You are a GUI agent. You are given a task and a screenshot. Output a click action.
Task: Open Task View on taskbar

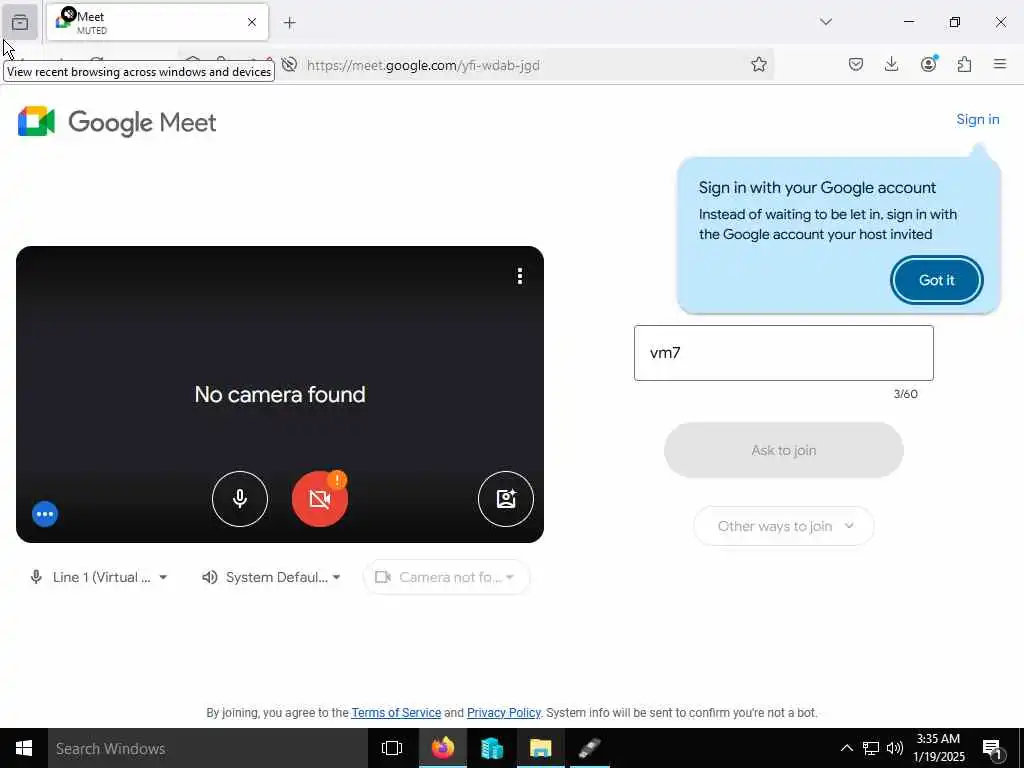click(392, 748)
